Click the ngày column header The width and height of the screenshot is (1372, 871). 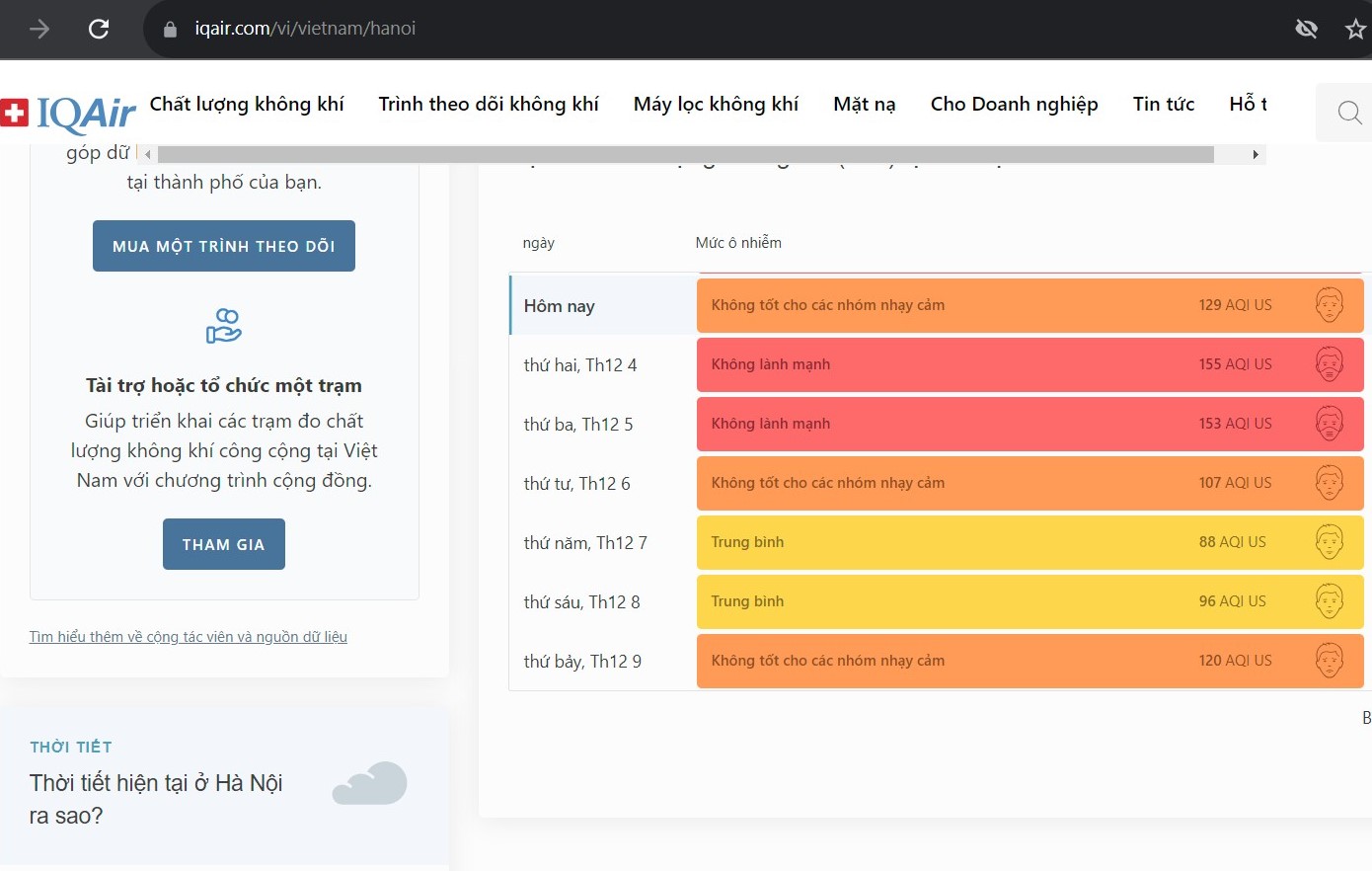tap(539, 243)
